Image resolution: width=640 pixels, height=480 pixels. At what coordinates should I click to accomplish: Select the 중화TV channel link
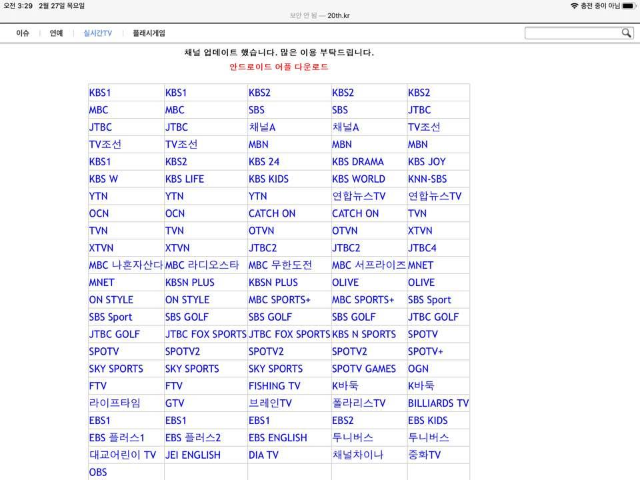pos(424,455)
